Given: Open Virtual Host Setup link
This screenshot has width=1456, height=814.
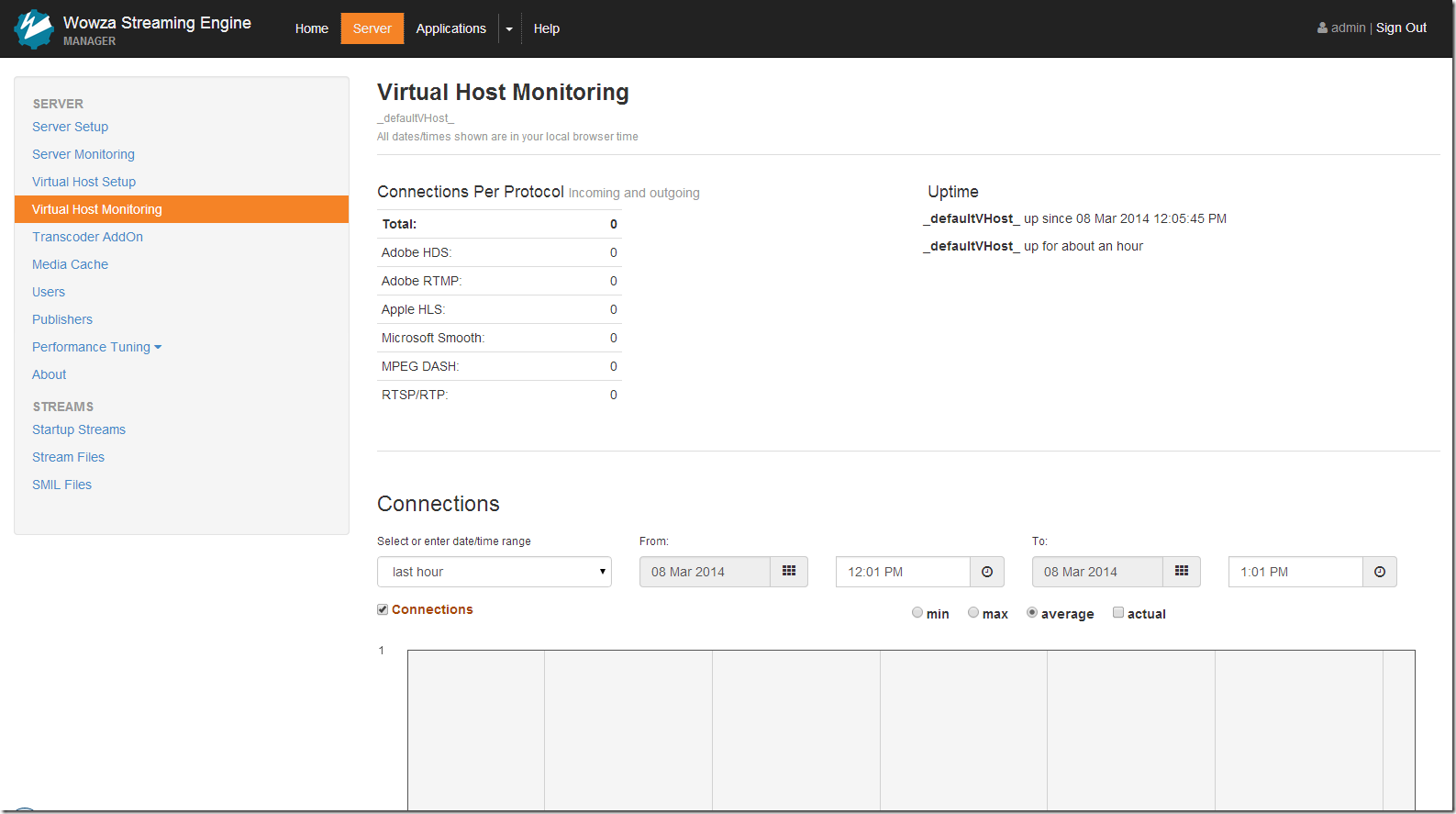Looking at the screenshot, I should pos(84,182).
